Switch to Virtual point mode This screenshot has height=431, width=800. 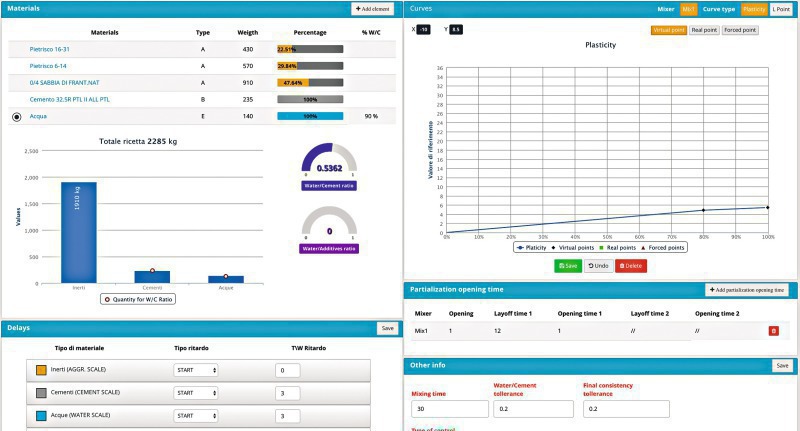[x=669, y=30]
